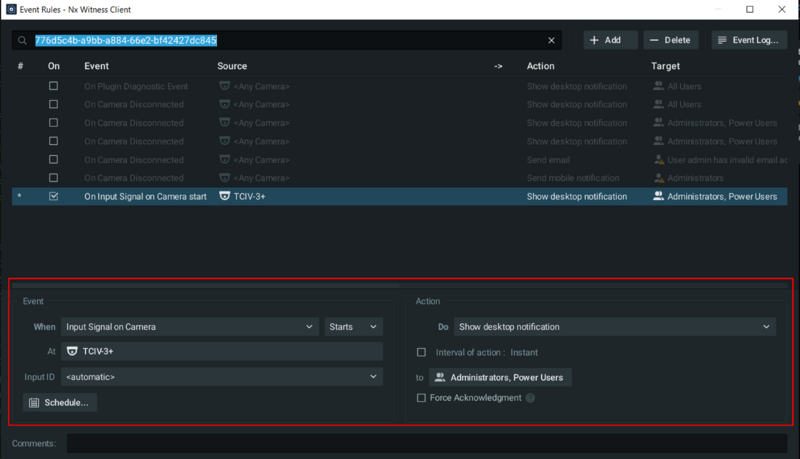
Task: Expand the Input ID dropdown
Action: (x=221, y=377)
